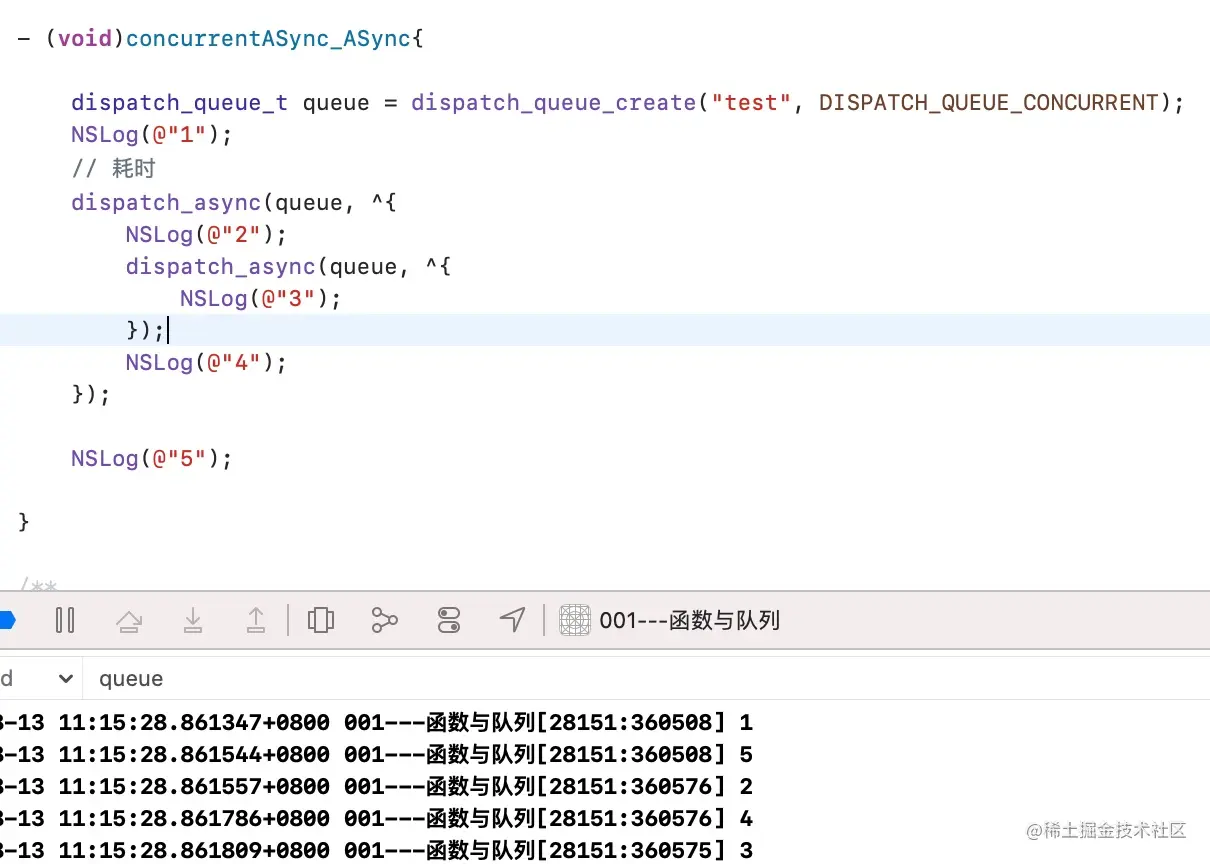Click the Step Into debug icon
This screenshot has width=1210, height=864.
[x=193, y=620]
